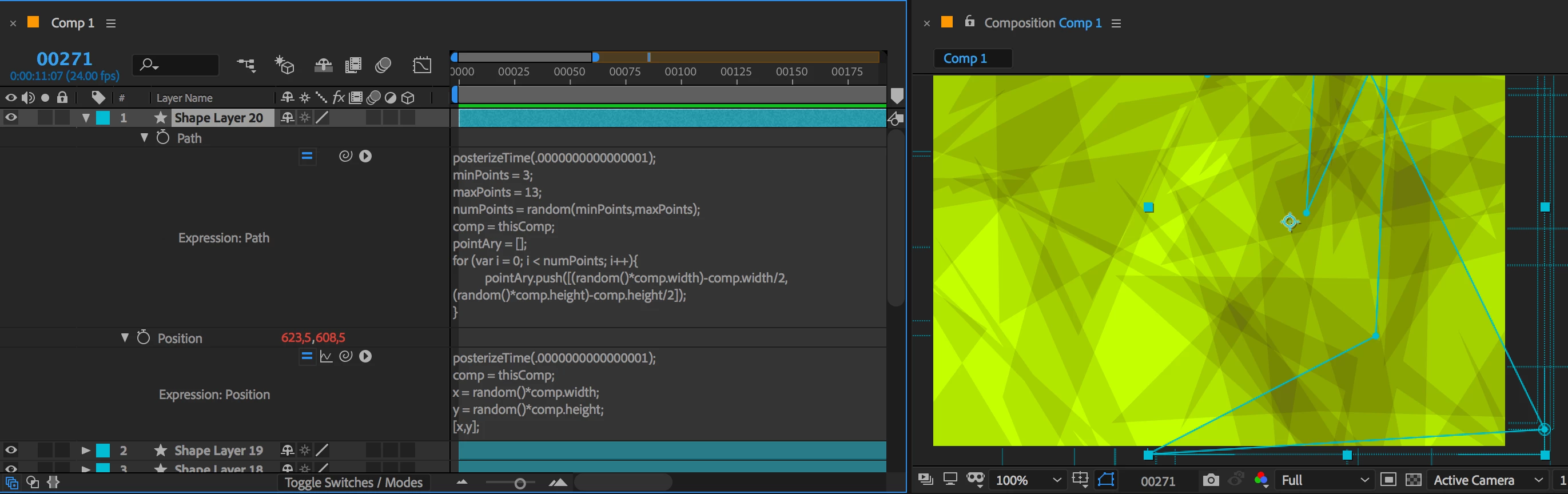Click the timeline current time 00271
Image resolution: width=1568 pixels, height=494 pixels.
coord(65,59)
